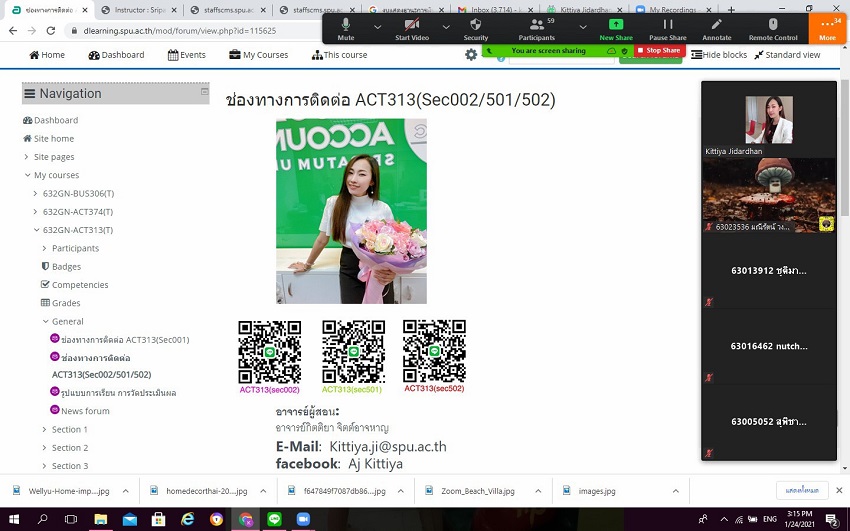Image resolution: width=850 pixels, height=531 pixels.
Task: Toggle Hide blocks
Action: pyautogui.click(x=719, y=55)
